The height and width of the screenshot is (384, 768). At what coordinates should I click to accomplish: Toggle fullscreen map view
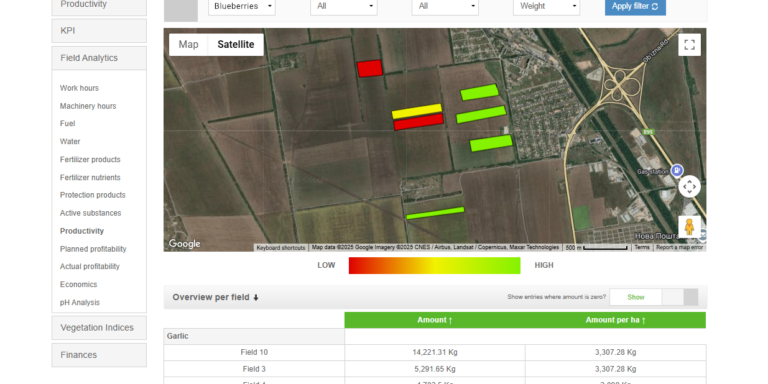click(x=689, y=45)
